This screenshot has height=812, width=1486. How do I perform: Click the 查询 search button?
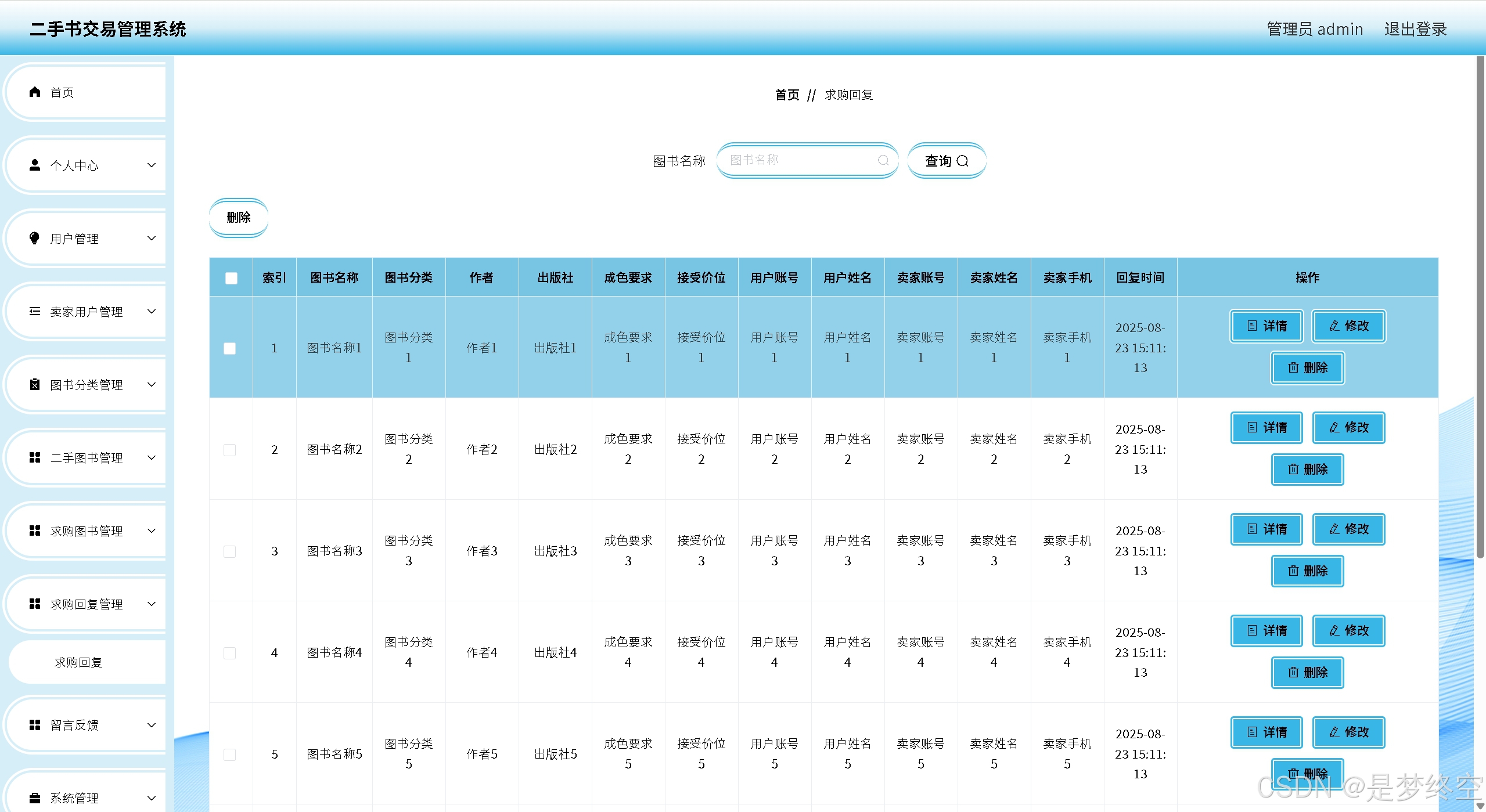point(947,161)
